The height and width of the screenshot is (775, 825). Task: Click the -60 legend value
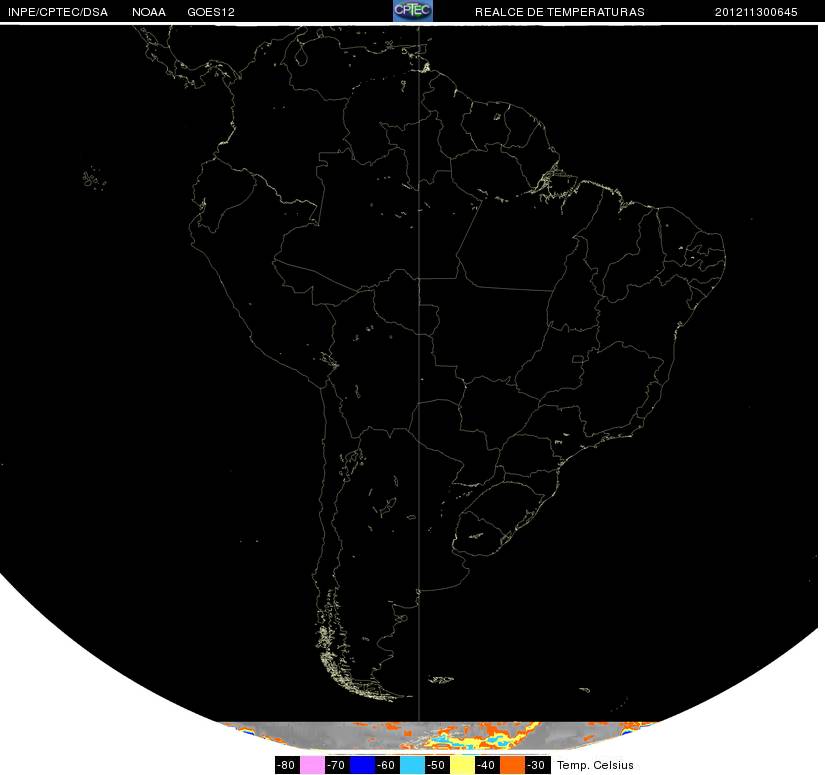[387, 765]
